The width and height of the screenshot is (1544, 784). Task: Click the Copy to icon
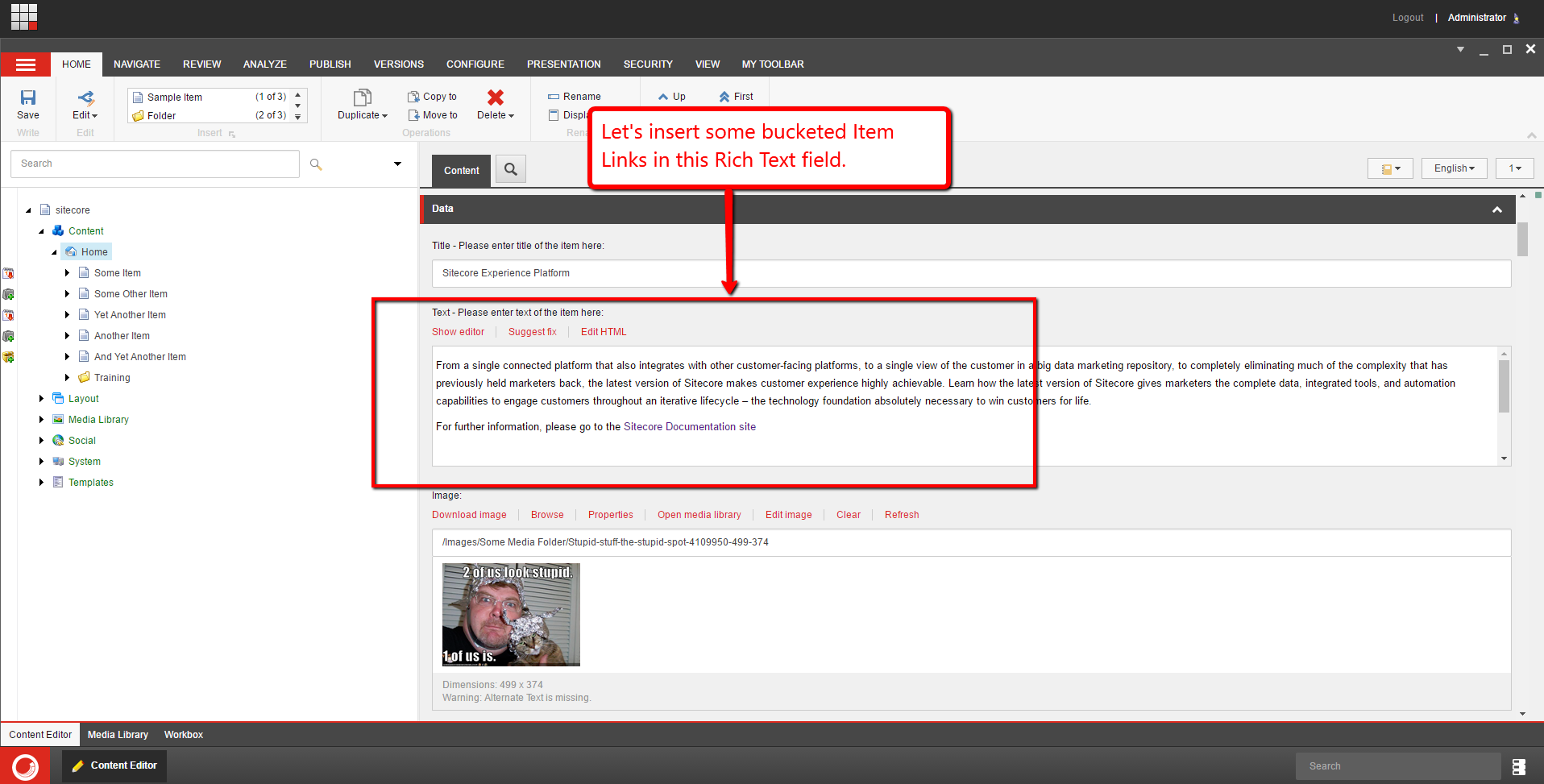(x=413, y=97)
